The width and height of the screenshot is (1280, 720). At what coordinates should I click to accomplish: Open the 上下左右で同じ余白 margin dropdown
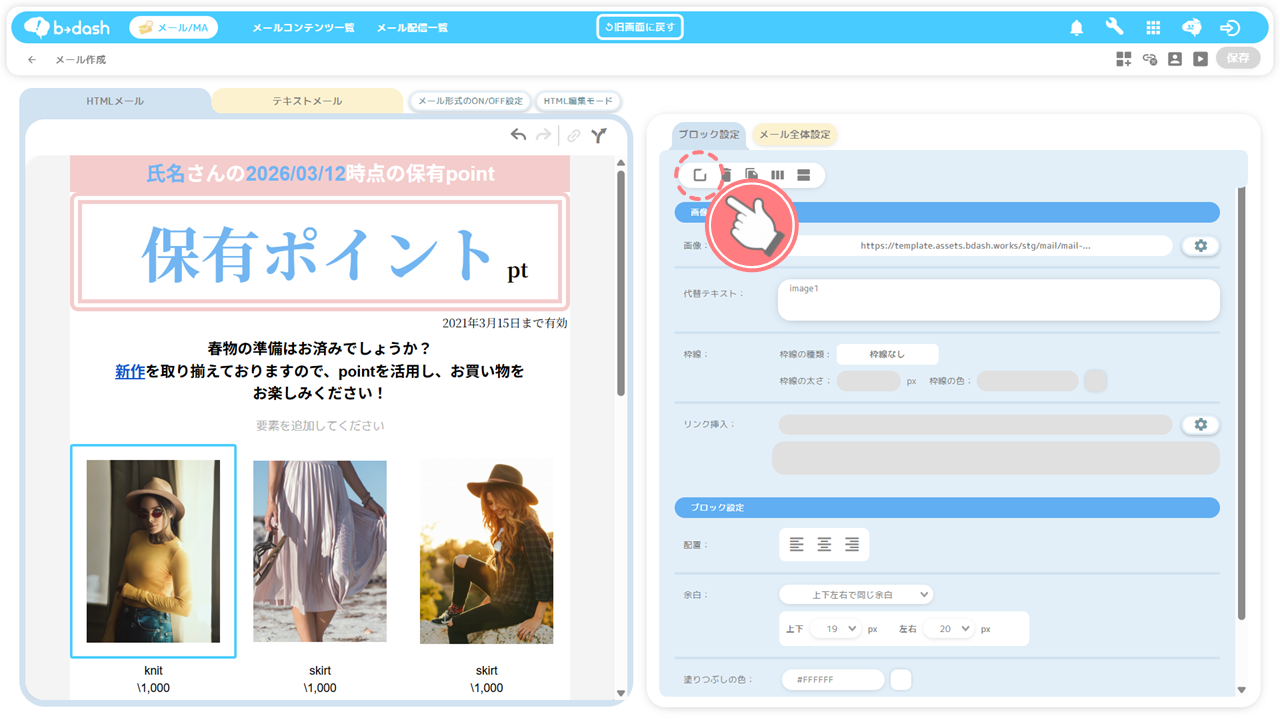856,594
